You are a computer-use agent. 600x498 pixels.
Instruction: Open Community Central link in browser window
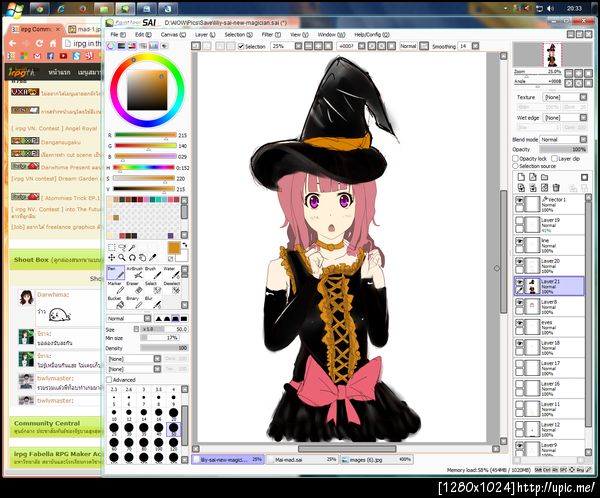tap(47, 423)
